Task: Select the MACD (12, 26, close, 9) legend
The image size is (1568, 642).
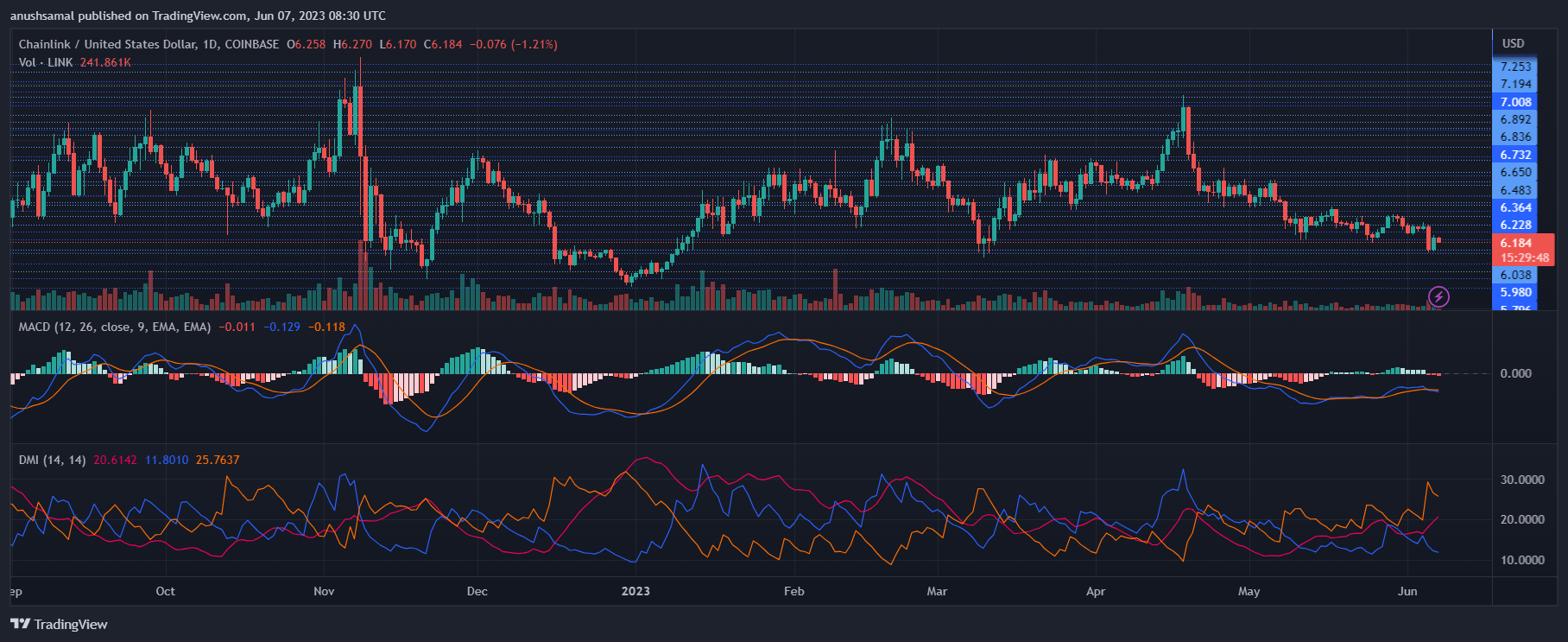Action: coord(114,327)
